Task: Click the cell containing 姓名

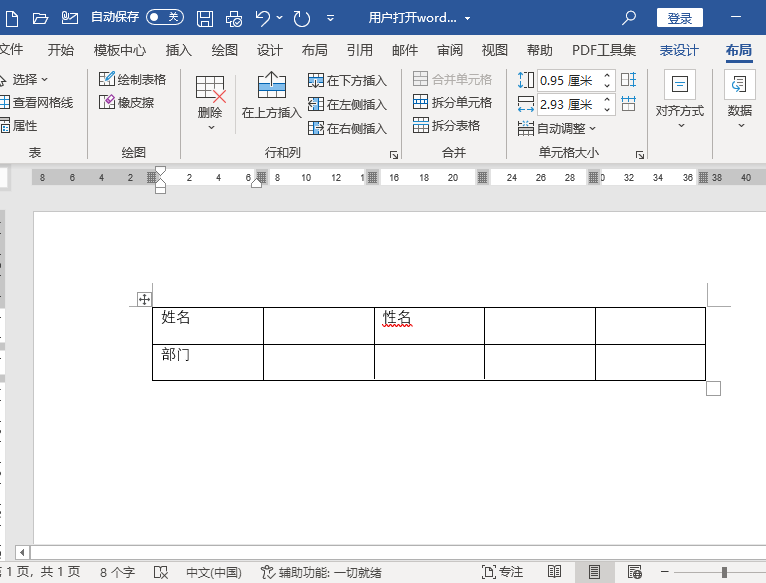Action: pos(208,326)
